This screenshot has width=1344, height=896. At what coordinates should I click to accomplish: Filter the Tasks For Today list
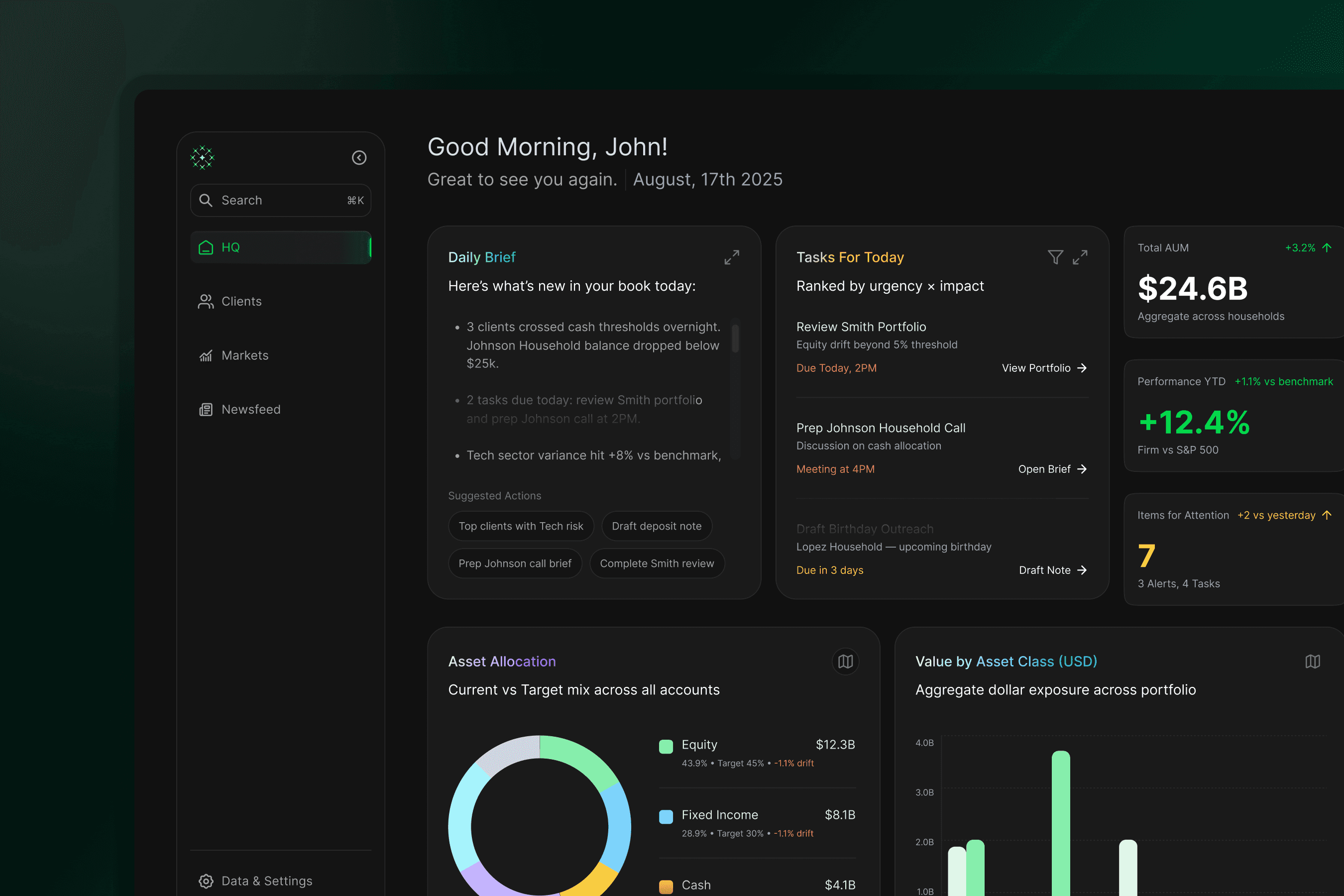tap(1055, 257)
